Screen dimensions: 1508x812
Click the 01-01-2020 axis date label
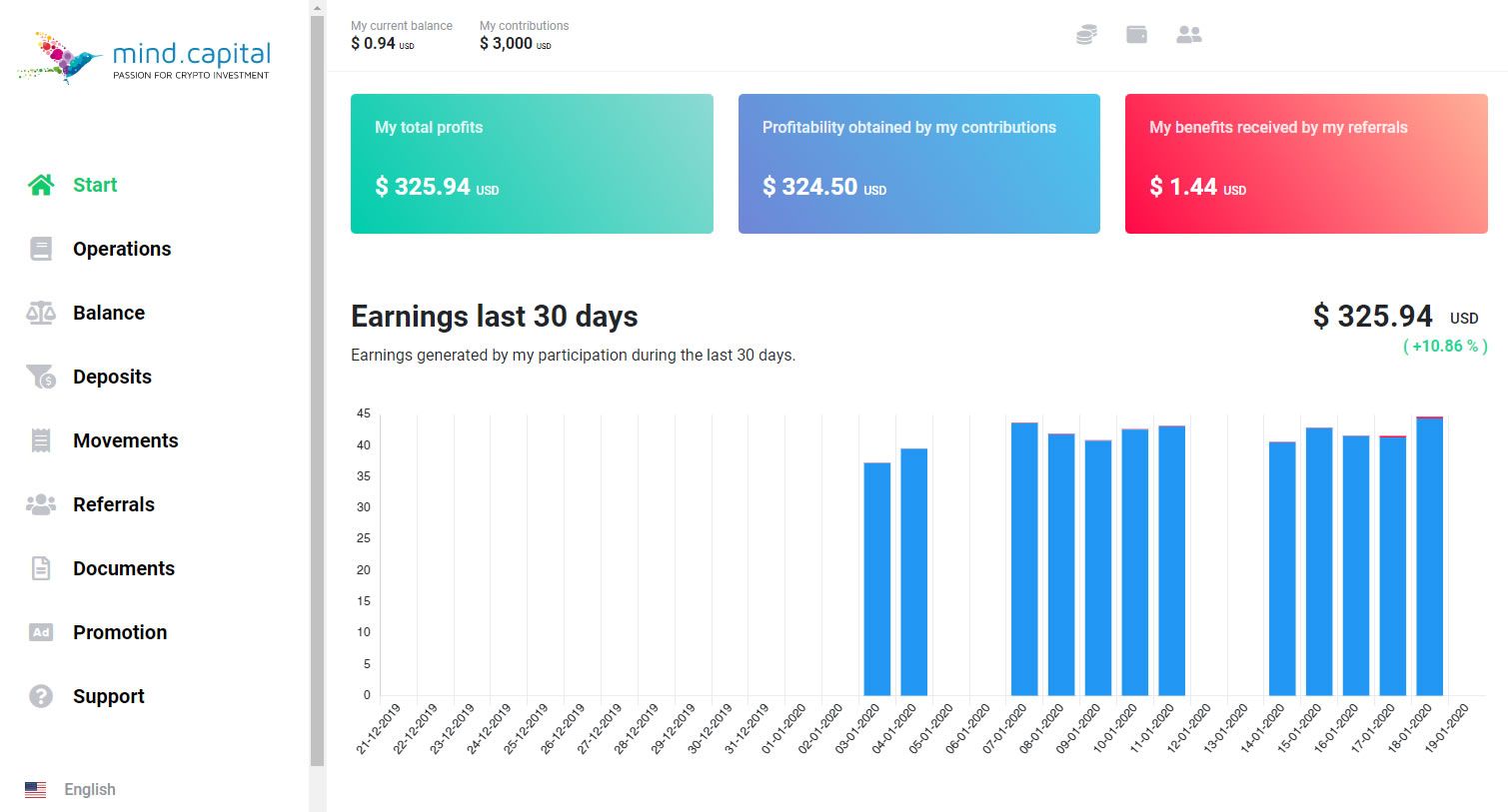tap(784, 729)
